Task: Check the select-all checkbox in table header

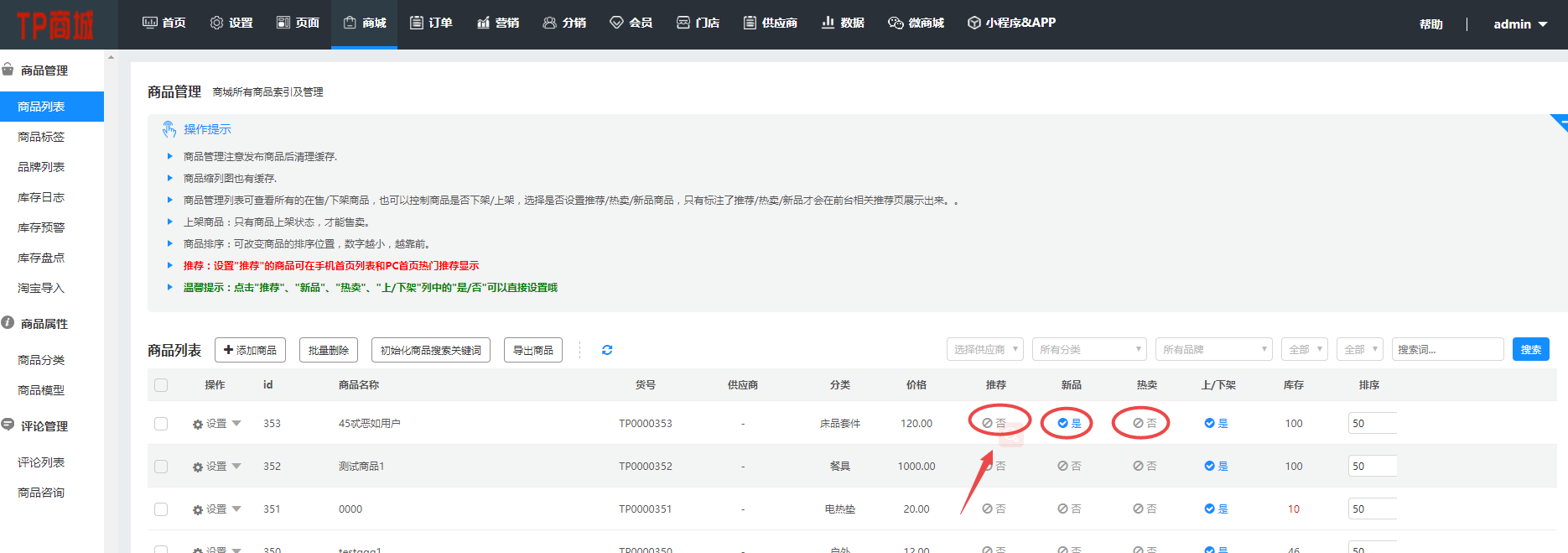Action: pos(161,385)
